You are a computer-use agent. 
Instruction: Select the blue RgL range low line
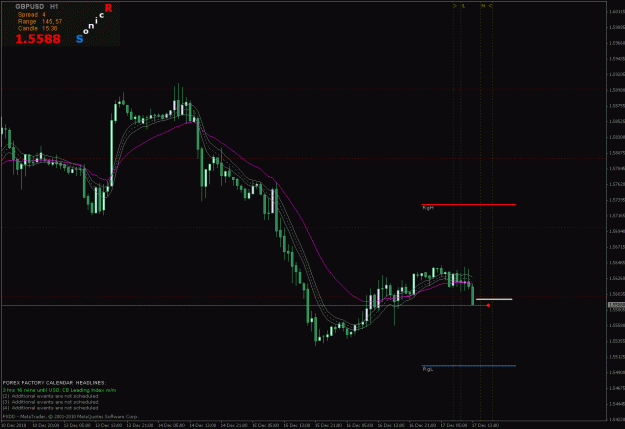tap(469, 365)
